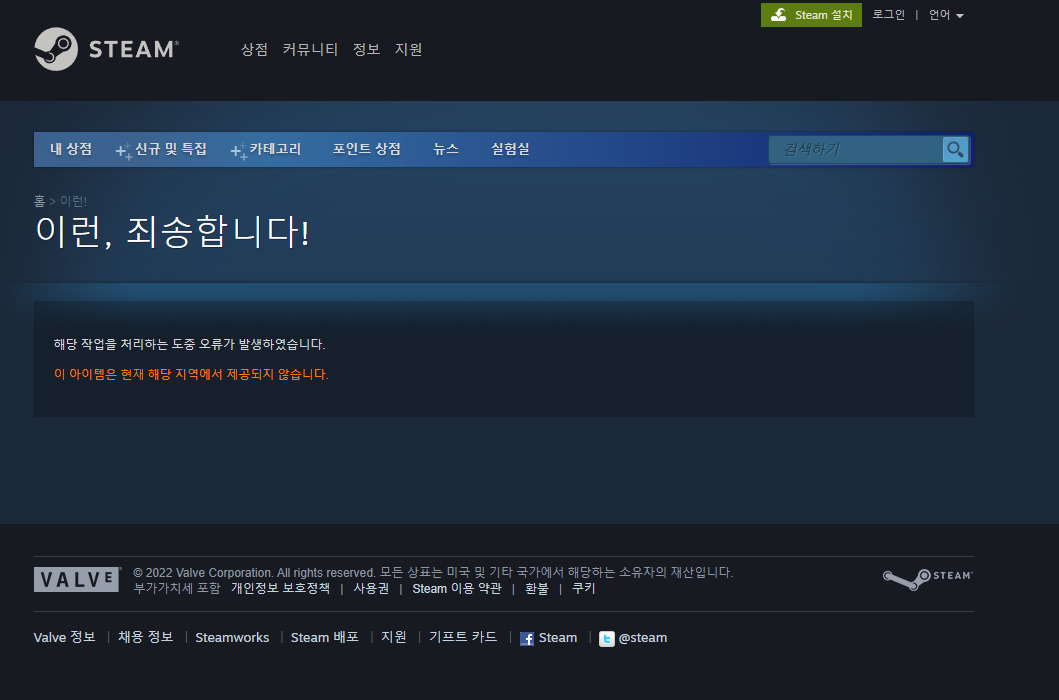1059x700 pixels.
Task: Open the 사용권 legal link
Action: [x=371, y=589]
